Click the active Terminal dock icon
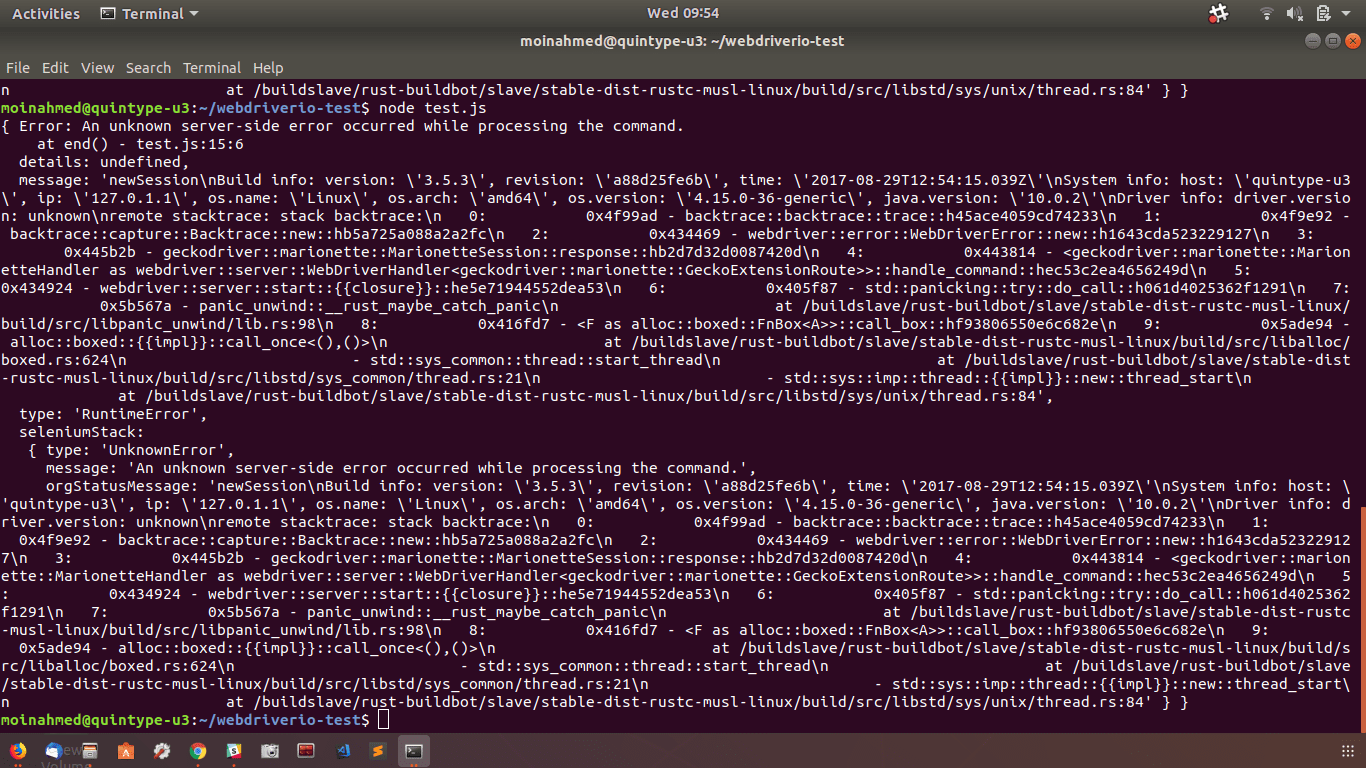 412,750
